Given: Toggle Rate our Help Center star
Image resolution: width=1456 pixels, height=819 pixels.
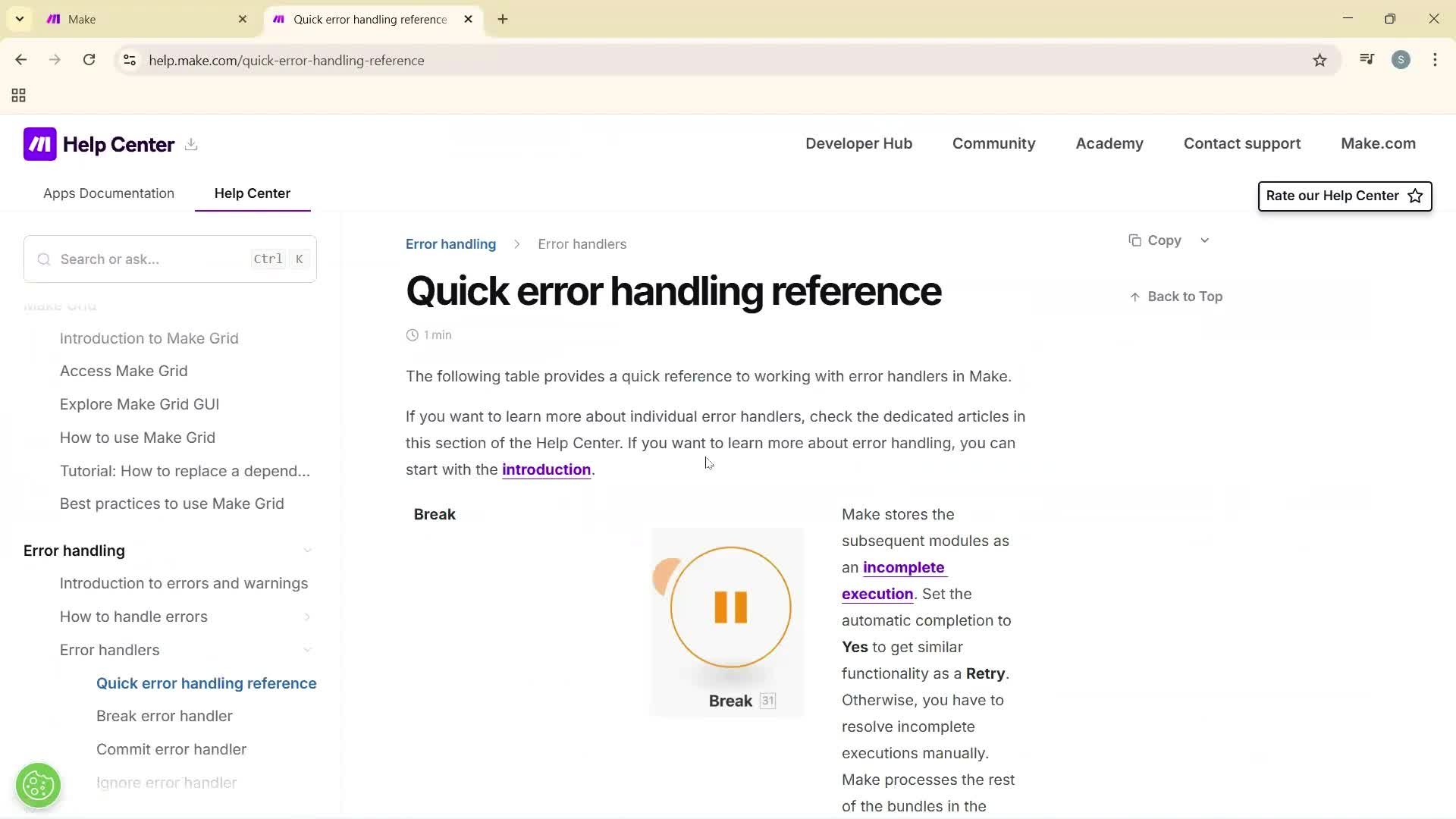Looking at the screenshot, I should (x=1415, y=196).
